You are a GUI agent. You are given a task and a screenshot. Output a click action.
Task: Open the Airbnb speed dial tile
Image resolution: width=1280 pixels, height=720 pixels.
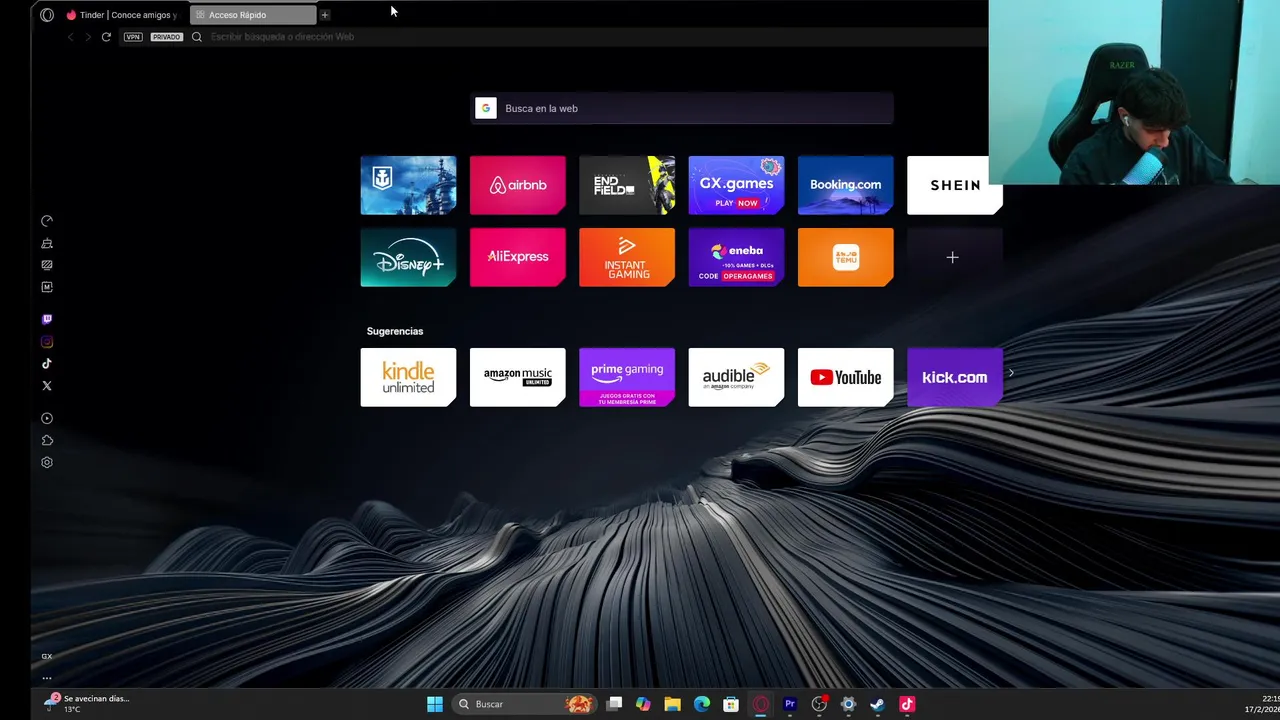coord(518,185)
